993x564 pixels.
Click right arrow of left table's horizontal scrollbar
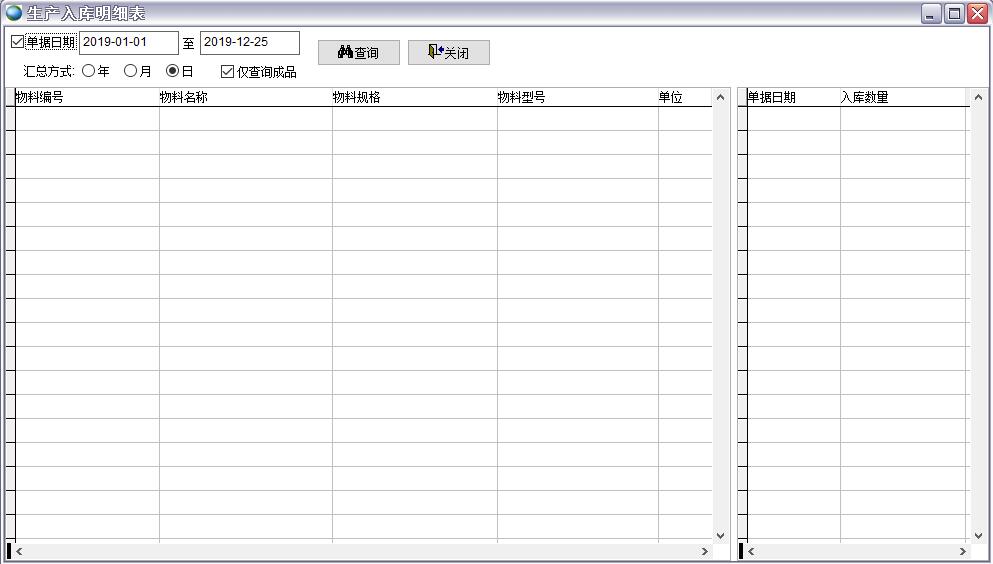pos(704,551)
